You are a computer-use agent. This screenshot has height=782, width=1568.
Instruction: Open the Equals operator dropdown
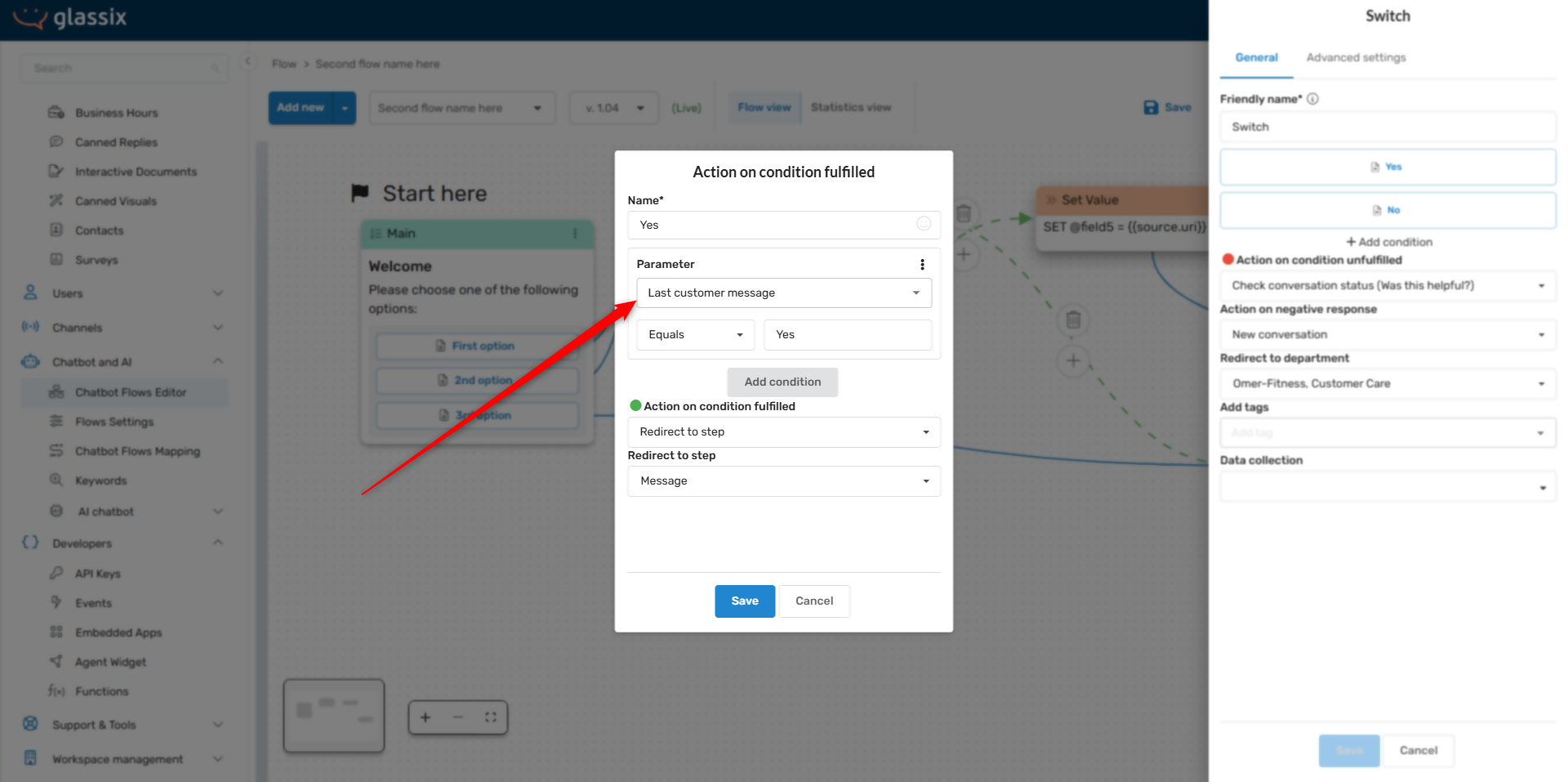(695, 334)
